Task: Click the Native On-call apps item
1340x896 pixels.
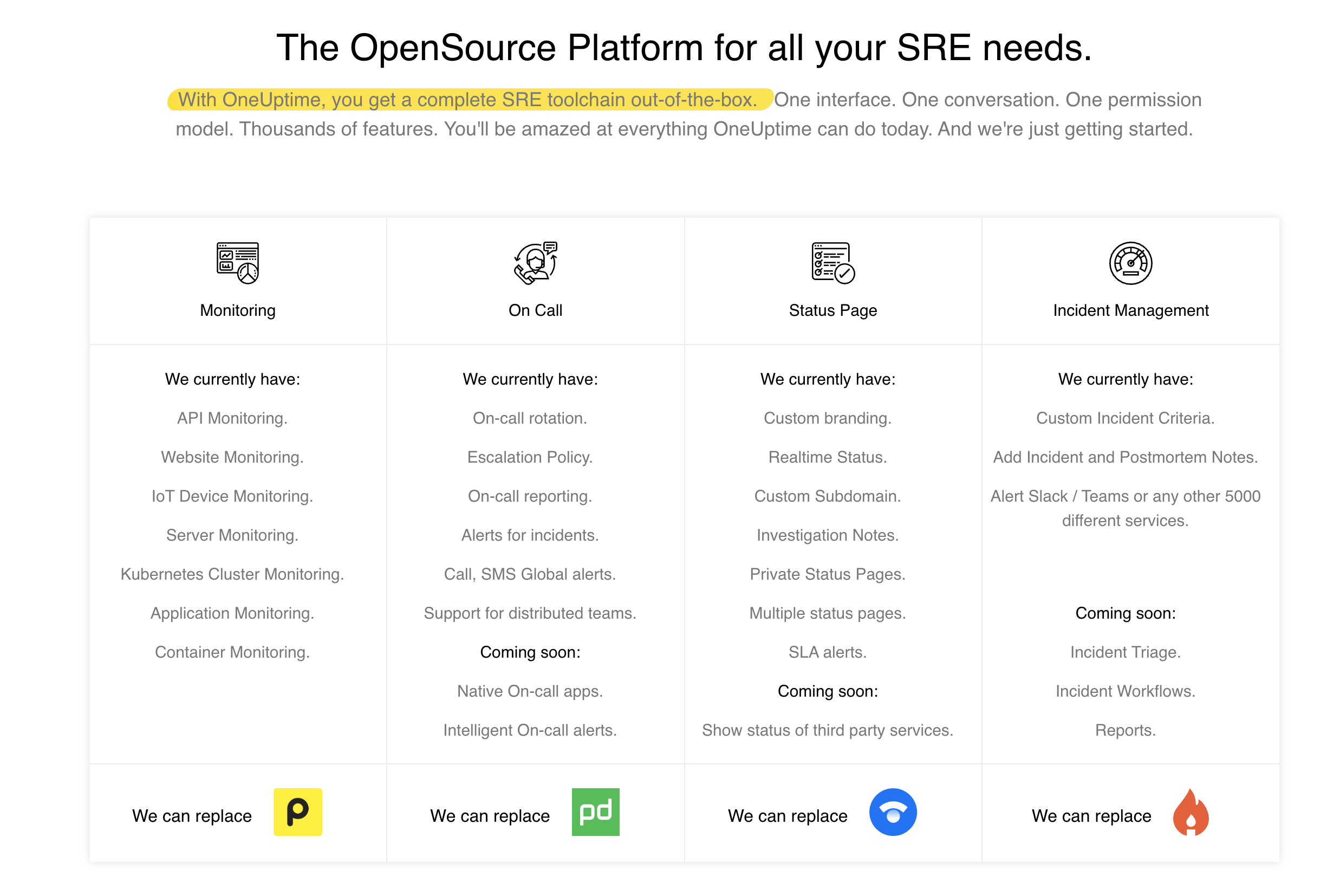Action: click(530, 691)
